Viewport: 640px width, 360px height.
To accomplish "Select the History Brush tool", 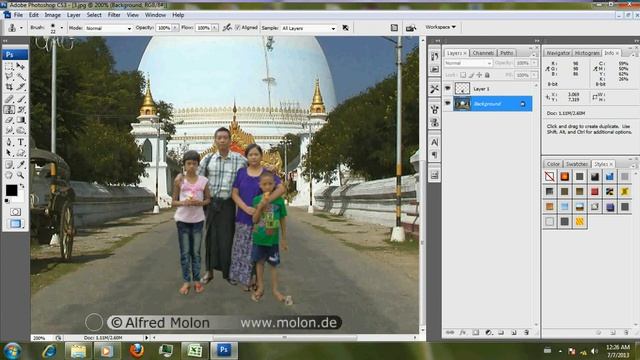I will [20, 109].
